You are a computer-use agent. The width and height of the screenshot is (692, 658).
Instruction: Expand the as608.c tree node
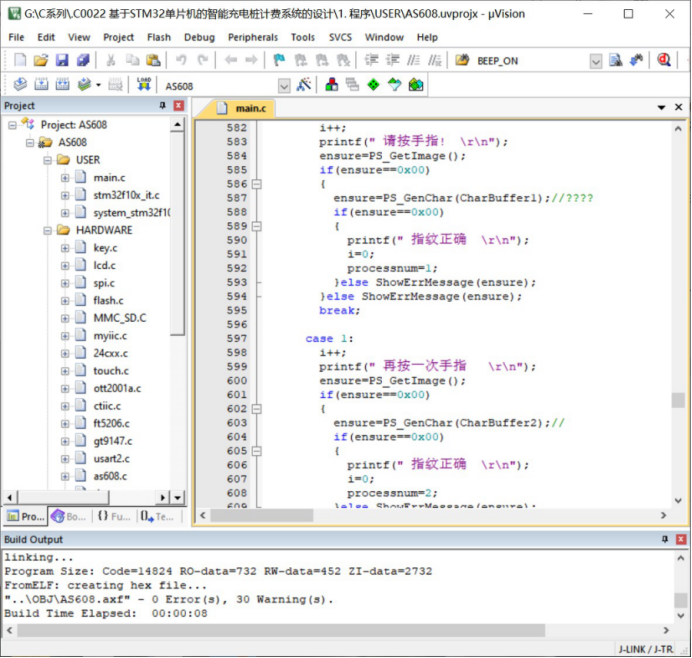coord(65,477)
